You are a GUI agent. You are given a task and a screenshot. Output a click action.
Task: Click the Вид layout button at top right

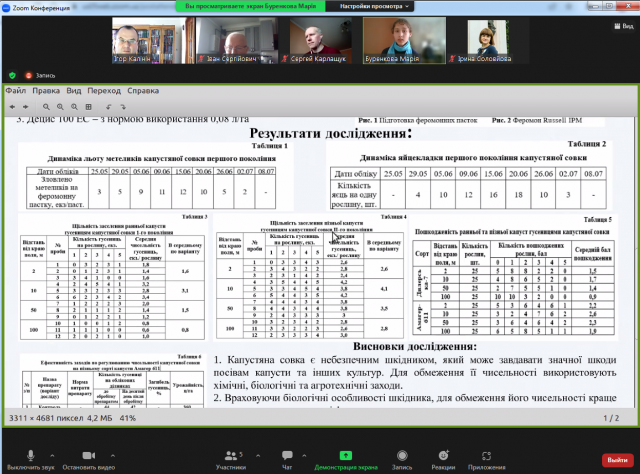click(624, 26)
